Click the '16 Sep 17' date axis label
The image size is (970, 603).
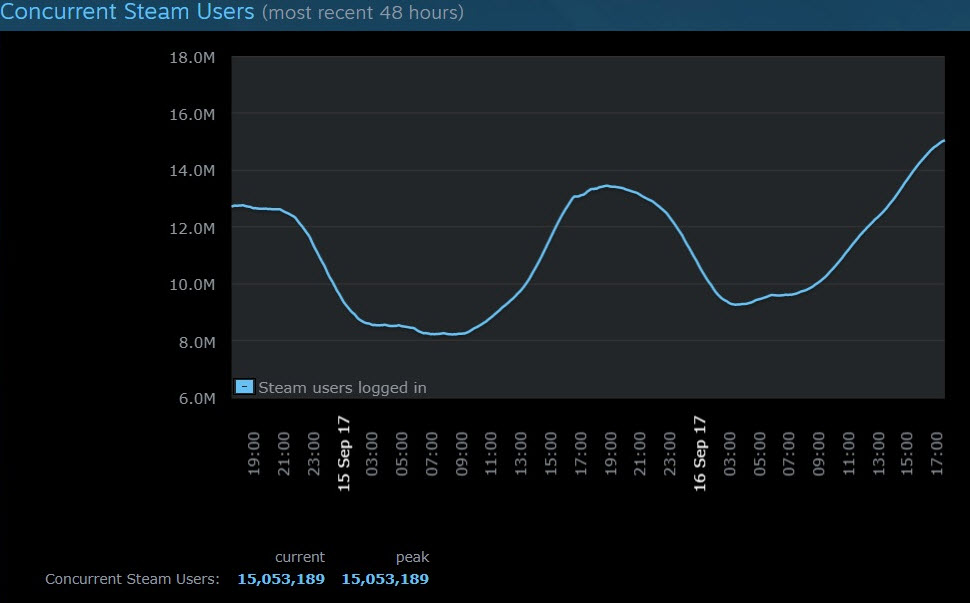(x=700, y=454)
